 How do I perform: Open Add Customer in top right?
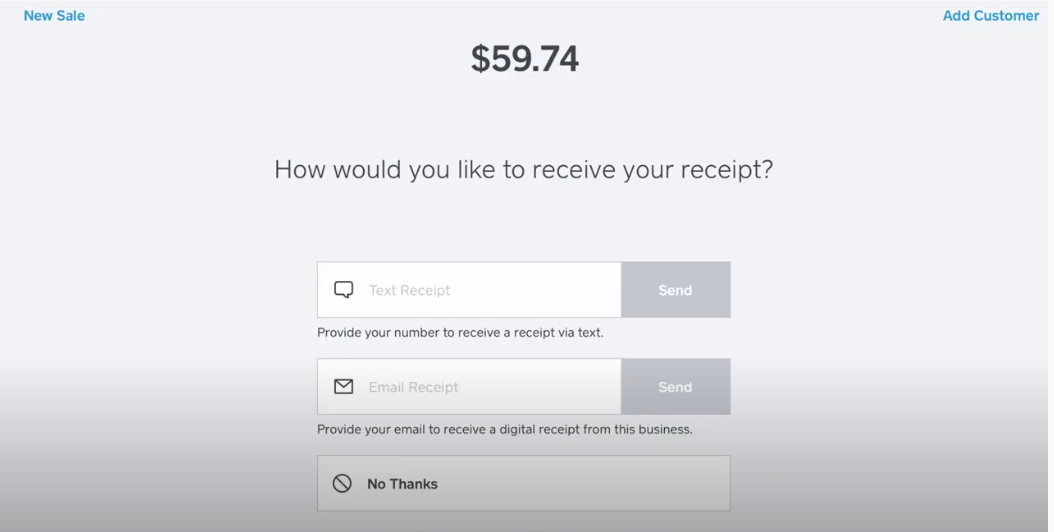point(990,16)
